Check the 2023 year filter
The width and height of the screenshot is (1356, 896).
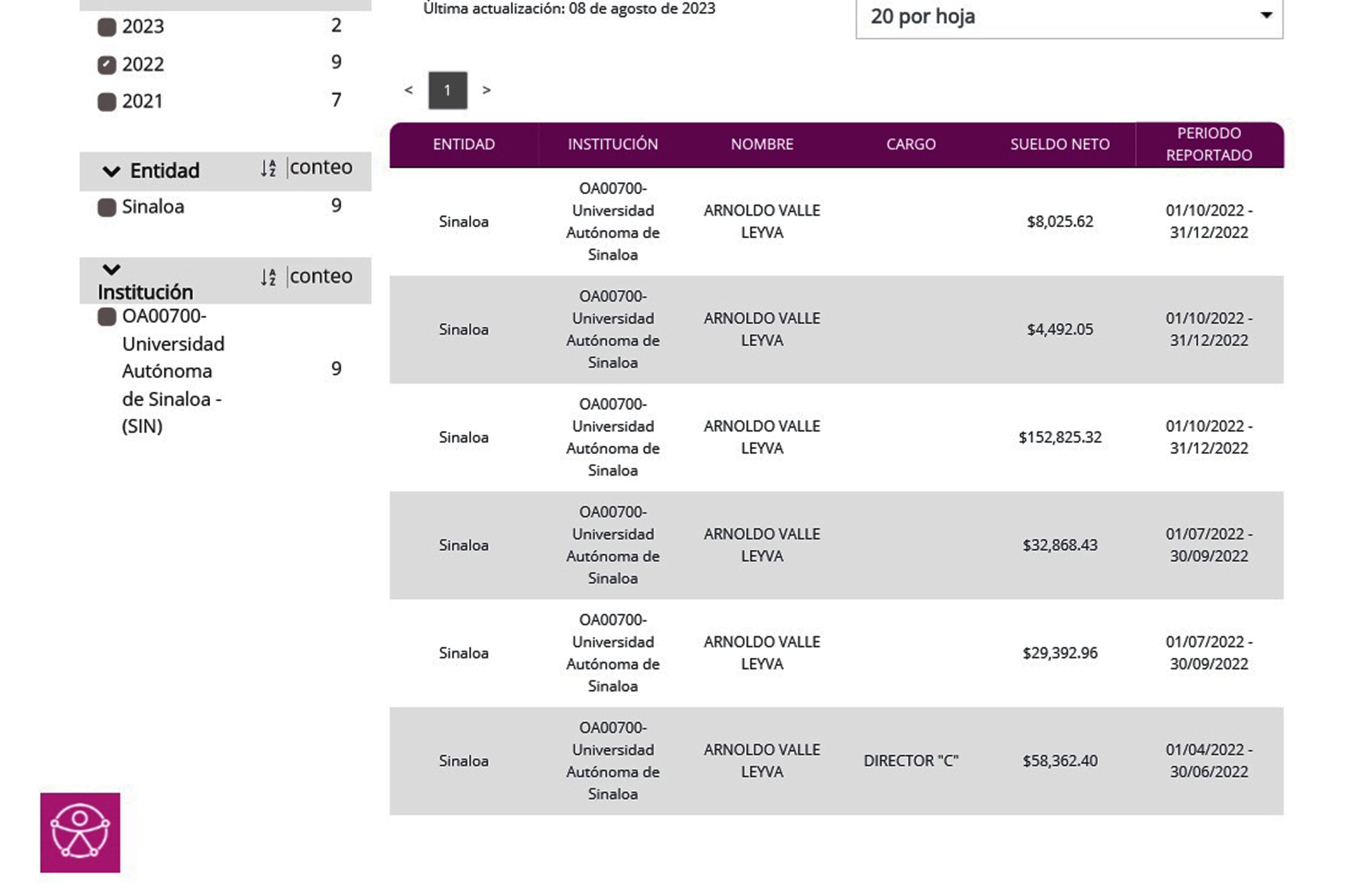pos(107,27)
